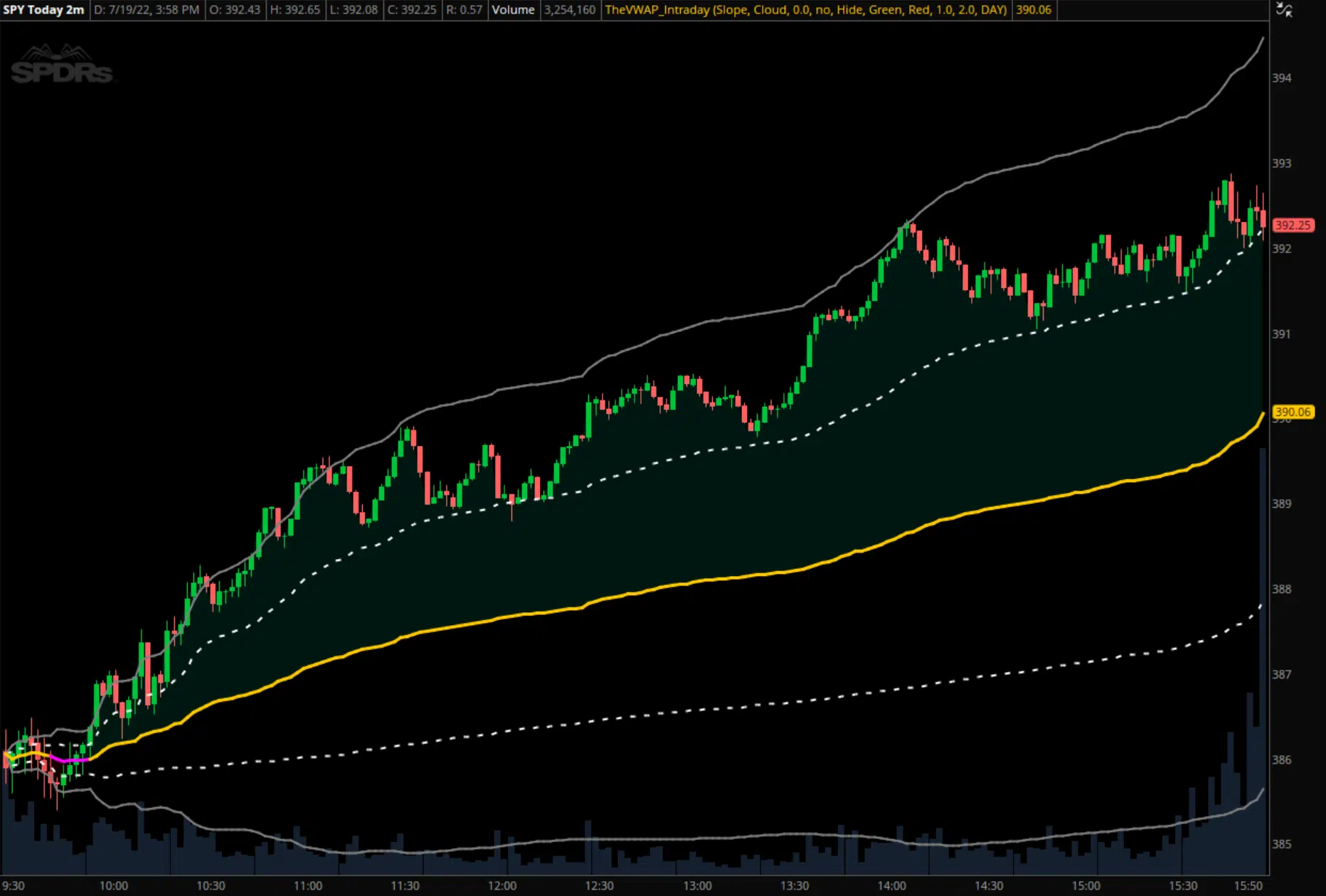Click the high price H: 392.65

pos(295,10)
